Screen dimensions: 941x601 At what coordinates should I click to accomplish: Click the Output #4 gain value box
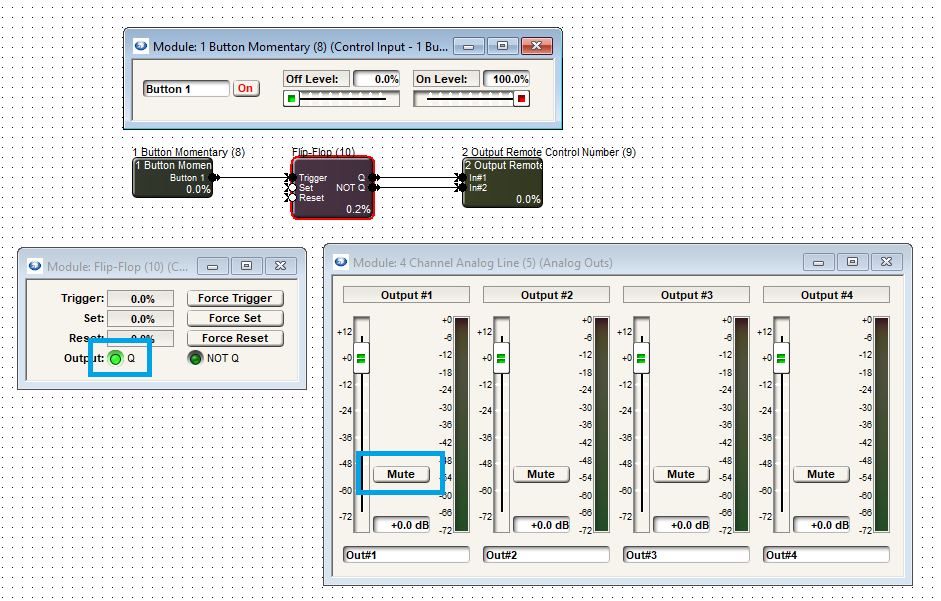[x=821, y=525]
